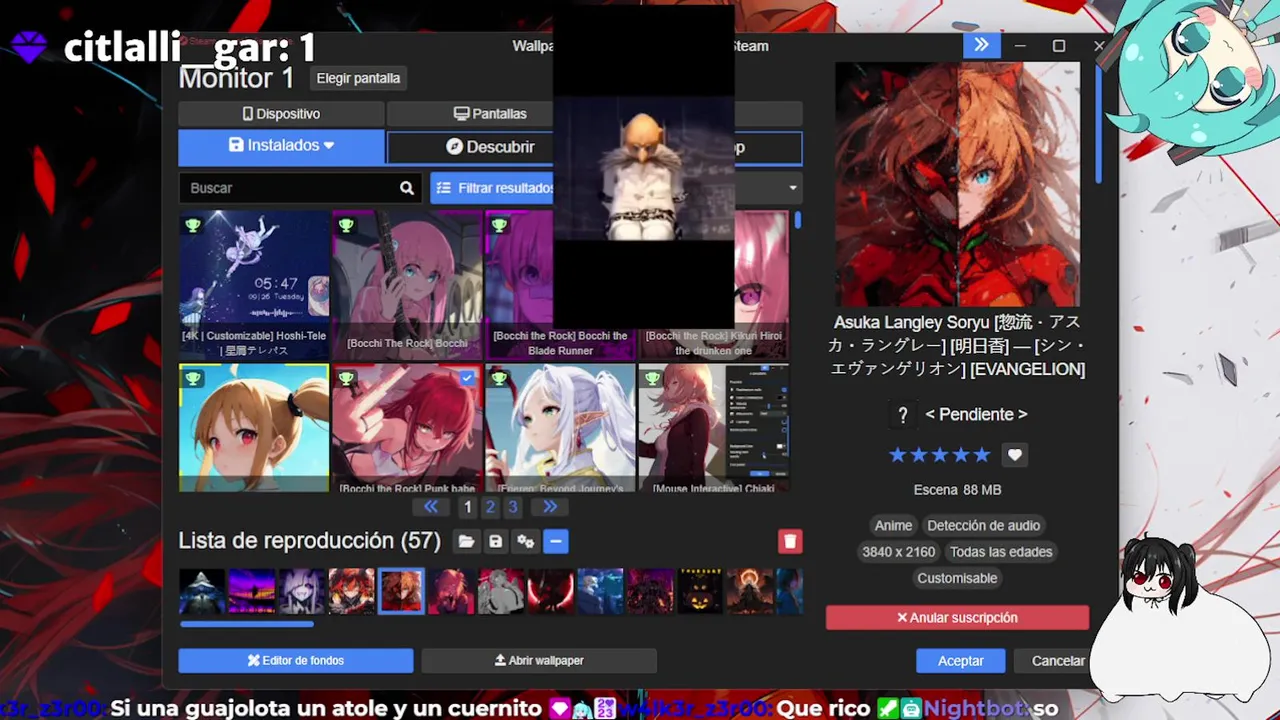Go to page 1
This screenshot has height=720, width=1280.
467,507
